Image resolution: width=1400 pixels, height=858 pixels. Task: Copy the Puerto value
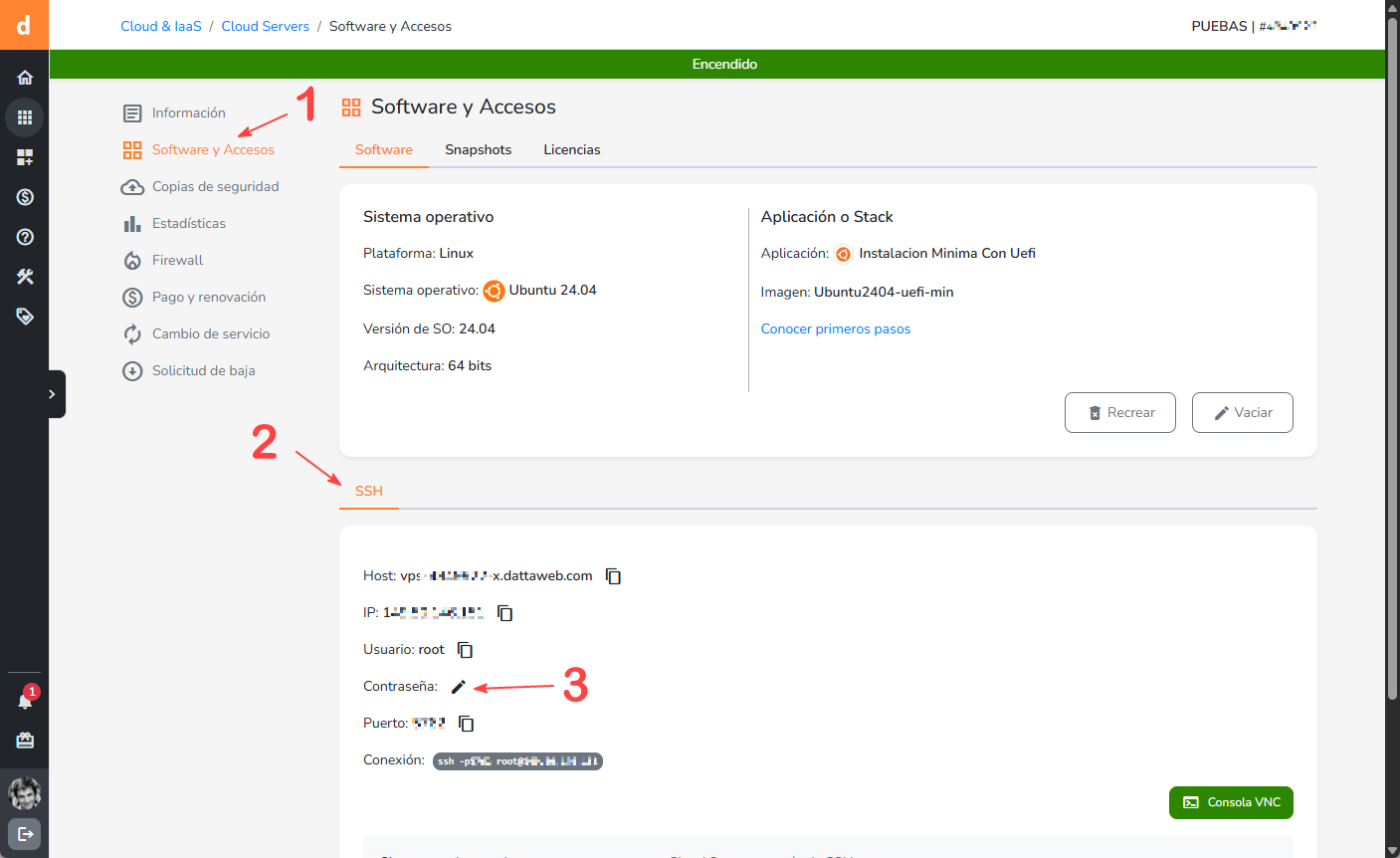[x=467, y=724]
